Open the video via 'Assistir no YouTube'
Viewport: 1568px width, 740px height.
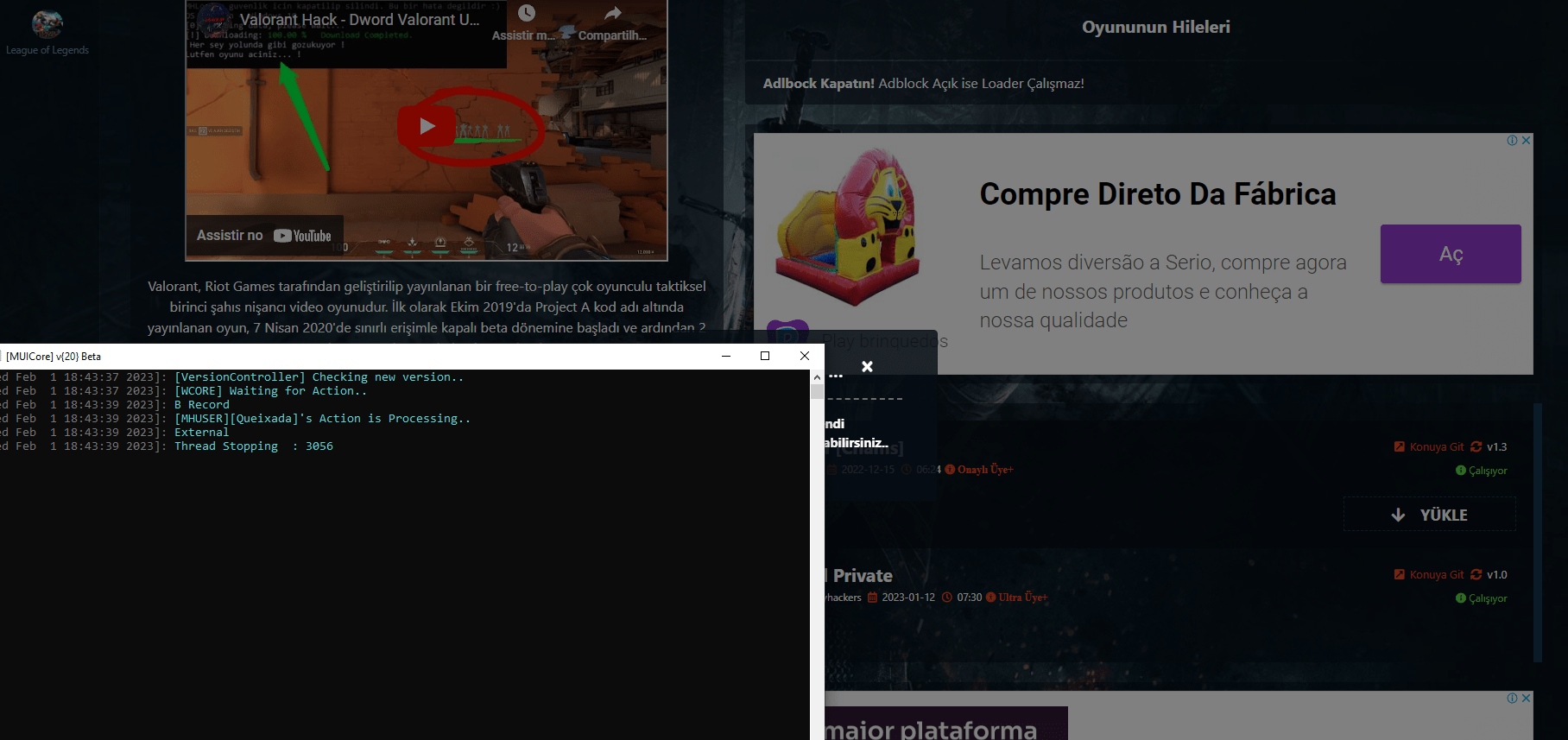tap(264, 236)
